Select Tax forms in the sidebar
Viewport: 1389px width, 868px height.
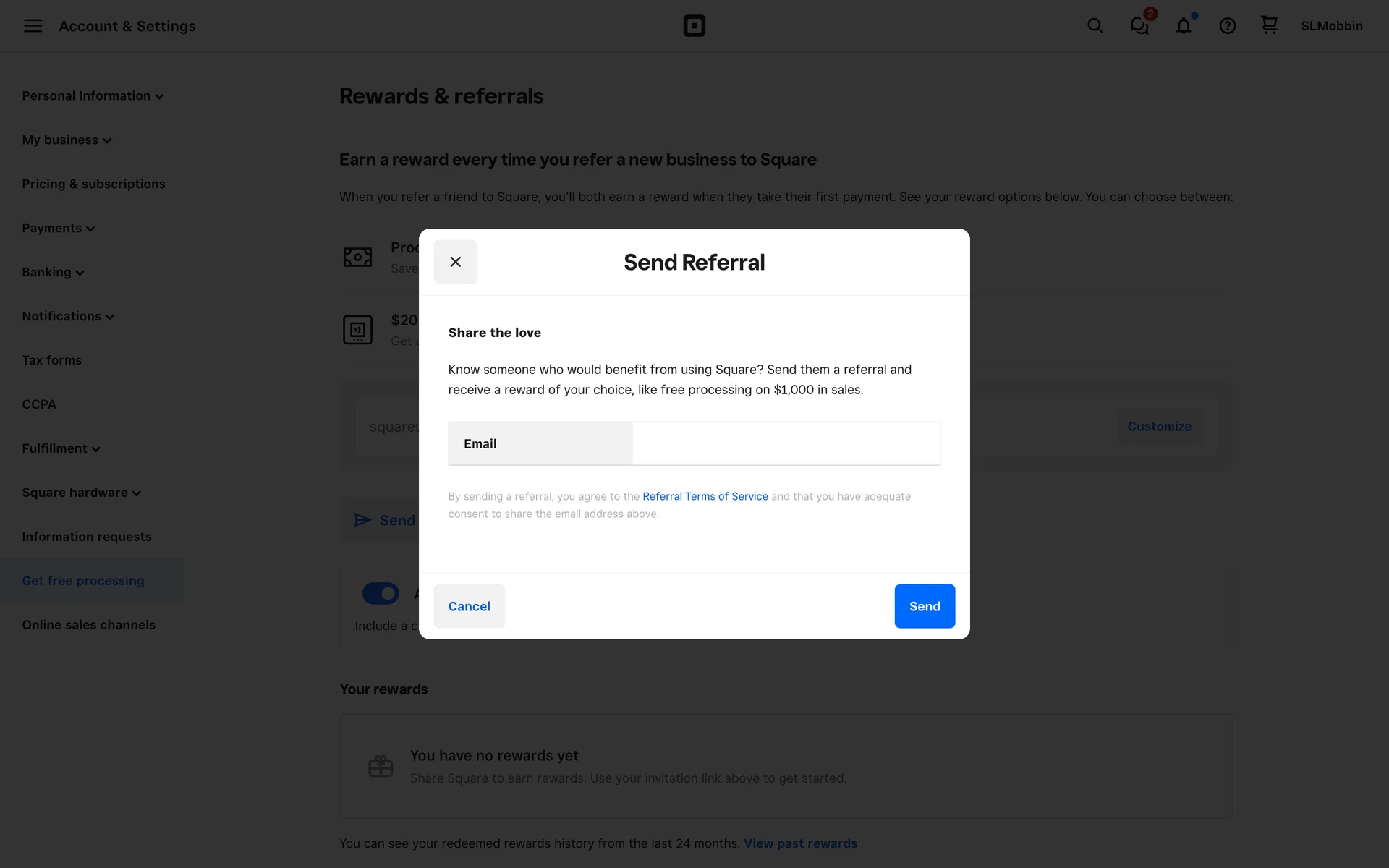[51, 360]
